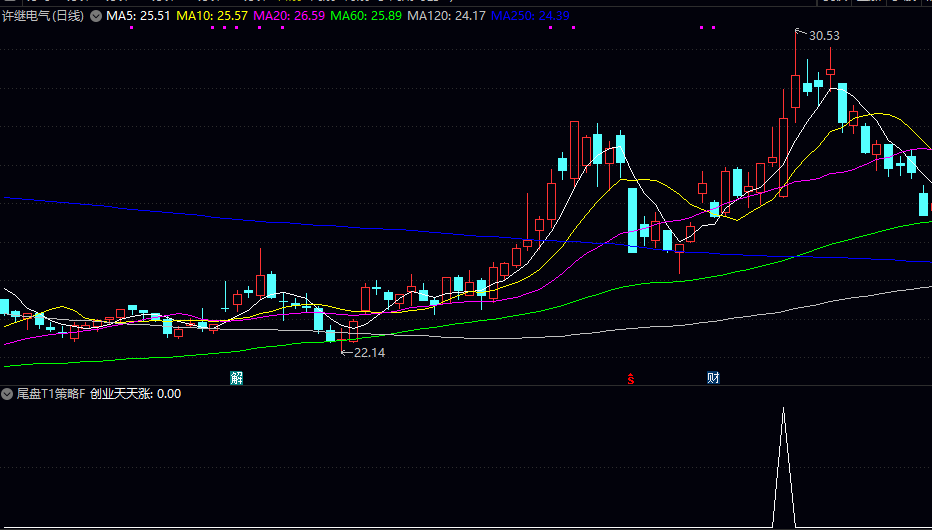This screenshot has height=530, width=932.
Task: Click the red S marker icon
Action: (631, 378)
